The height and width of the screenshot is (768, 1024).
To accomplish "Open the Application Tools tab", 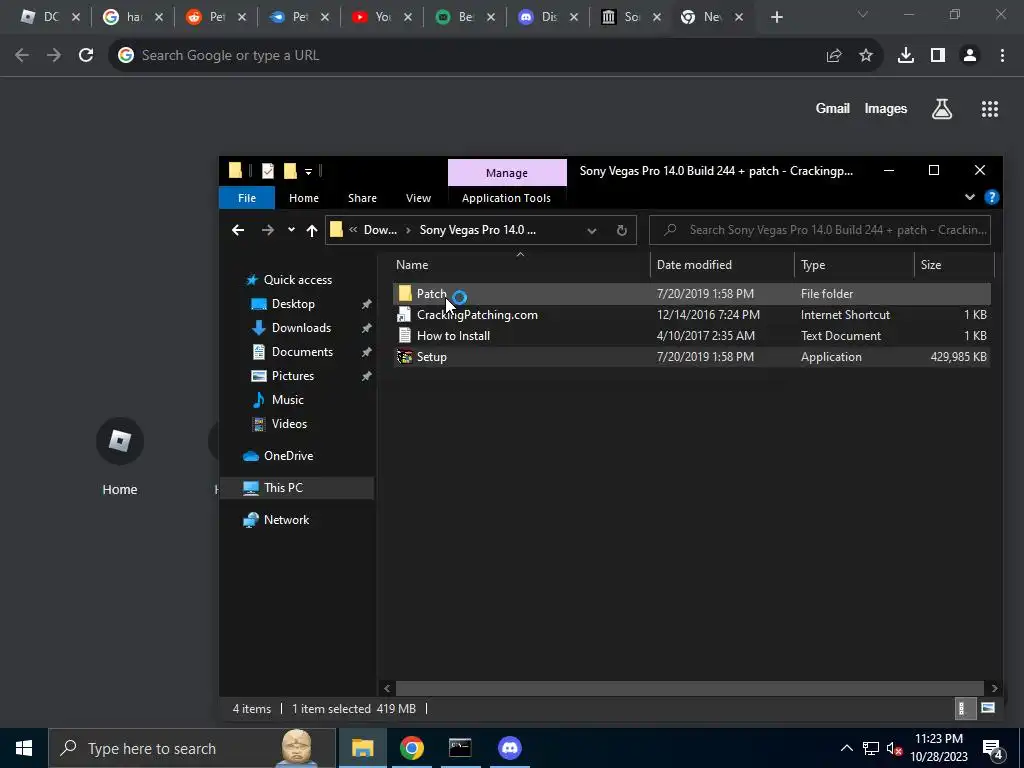I will point(506,198).
